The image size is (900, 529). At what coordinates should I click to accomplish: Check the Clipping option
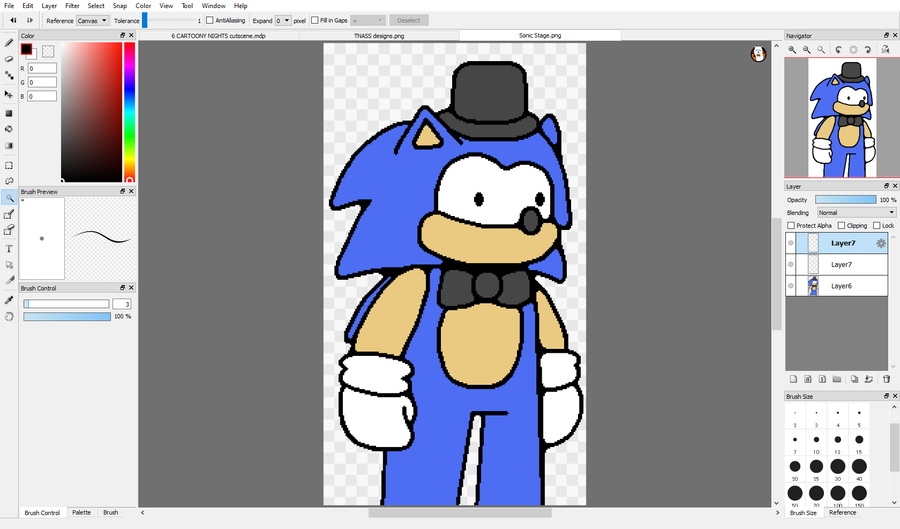point(841,225)
